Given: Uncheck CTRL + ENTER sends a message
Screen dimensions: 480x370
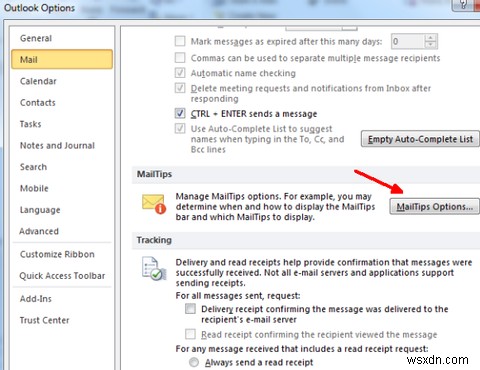Looking at the screenshot, I should [180, 113].
